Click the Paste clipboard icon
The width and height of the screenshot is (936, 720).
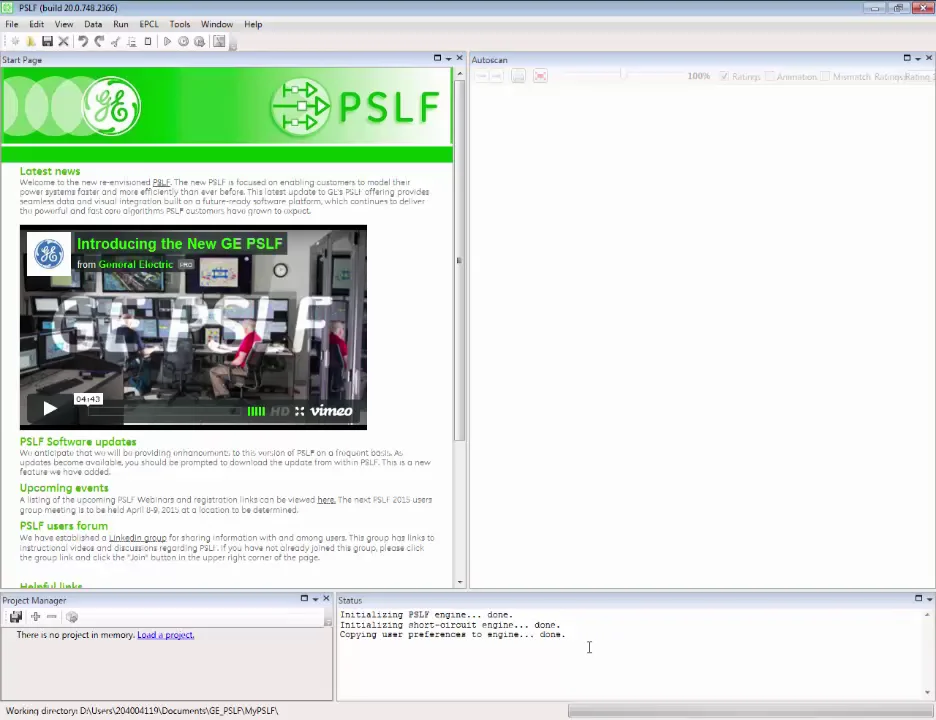click(x=147, y=41)
